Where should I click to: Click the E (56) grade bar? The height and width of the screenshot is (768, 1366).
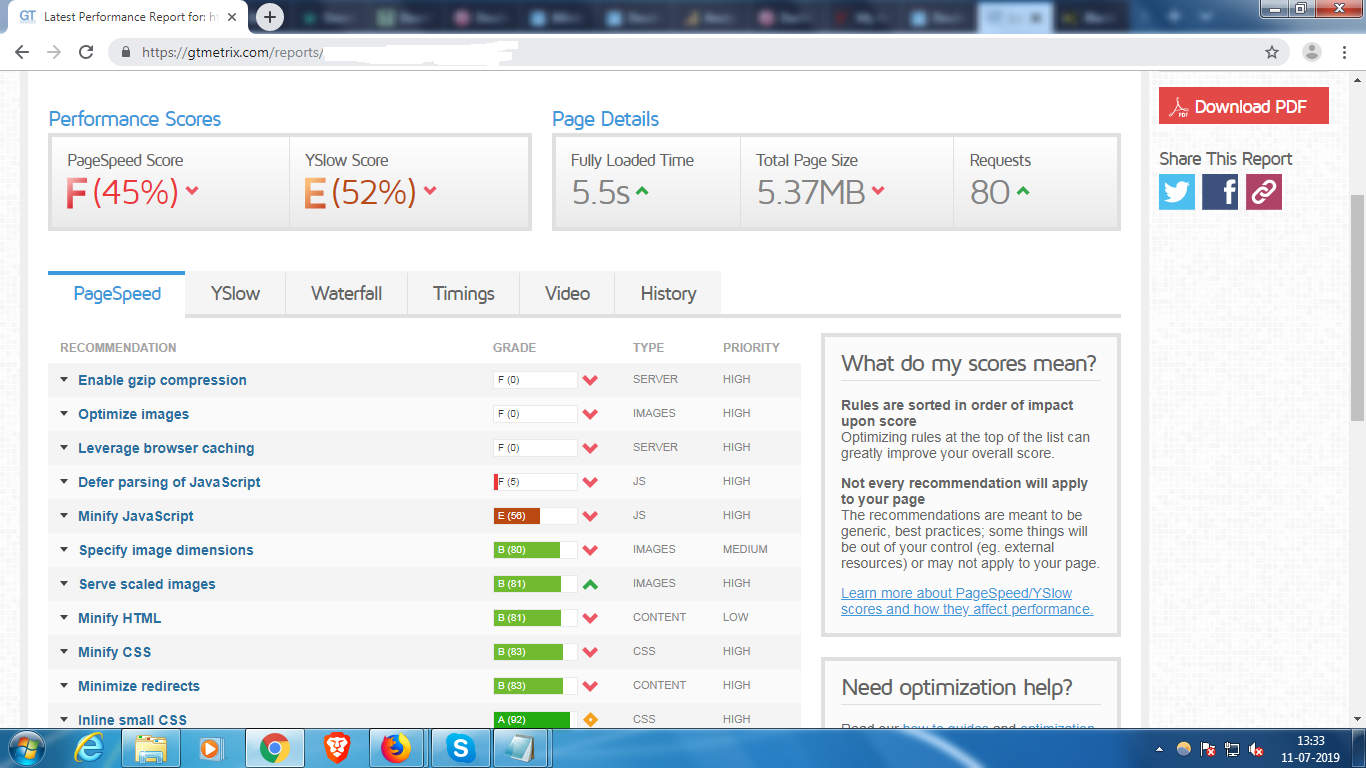click(535, 516)
